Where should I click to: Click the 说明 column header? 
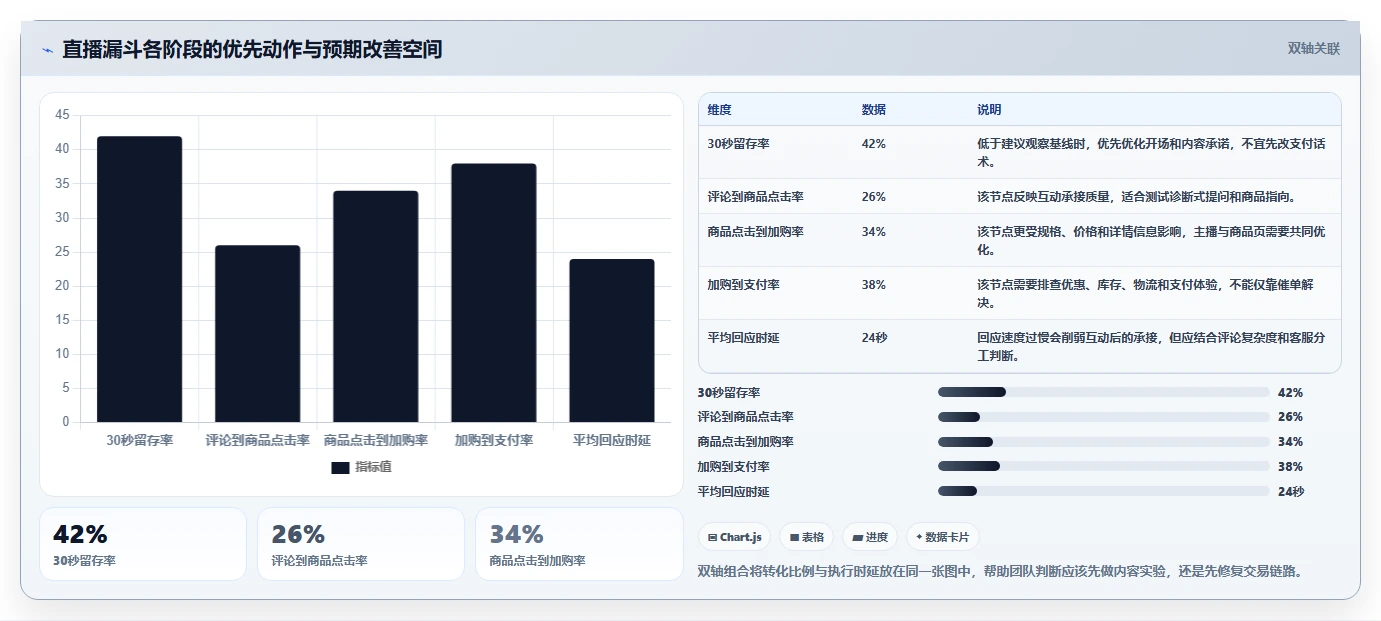(x=989, y=110)
